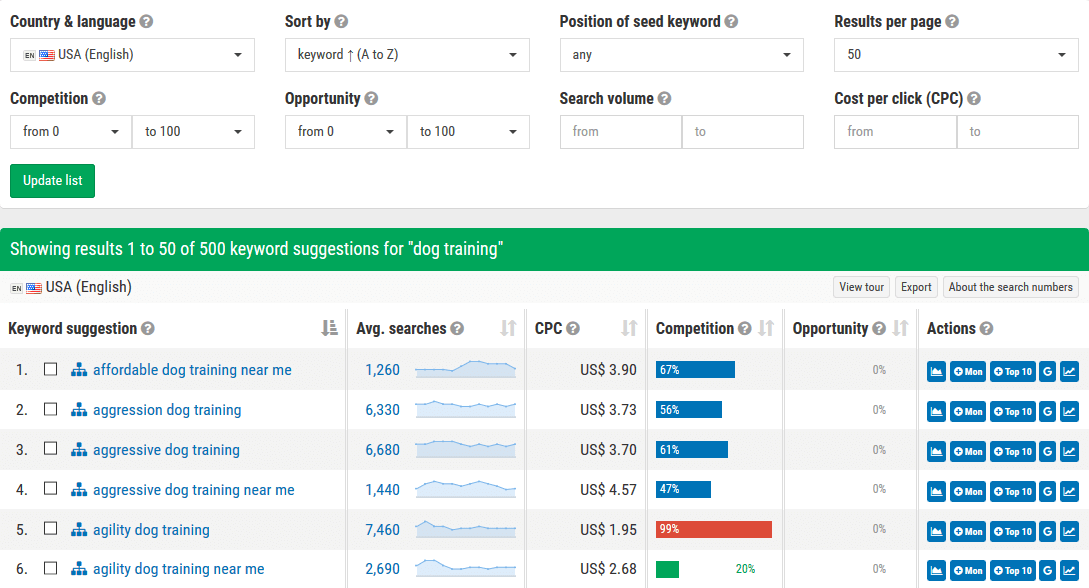
Task: Click the Export button
Action: [916, 287]
